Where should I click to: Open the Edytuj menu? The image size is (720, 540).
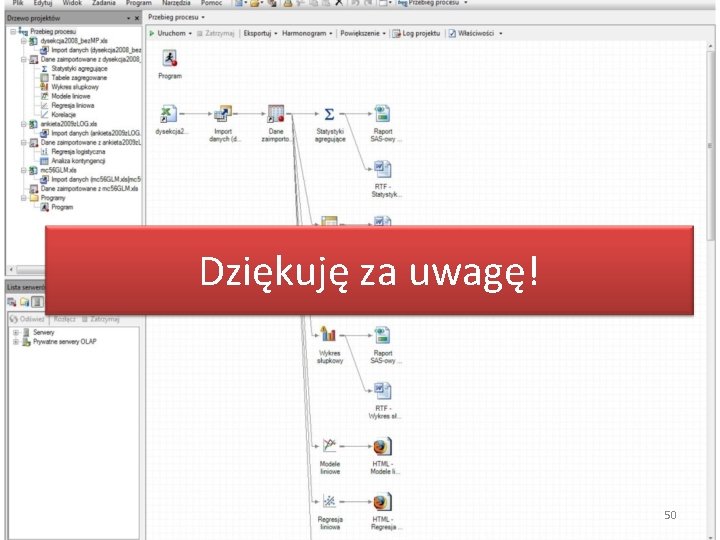pyautogui.click(x=43, y=3)
